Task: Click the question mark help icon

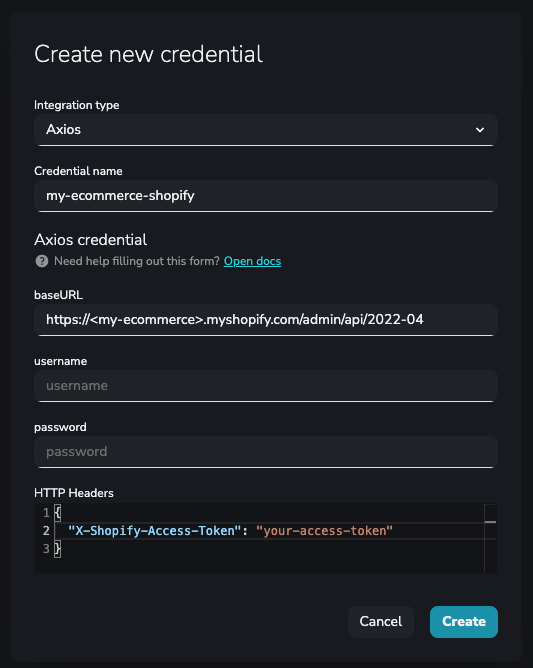Action: pos(42,261)
